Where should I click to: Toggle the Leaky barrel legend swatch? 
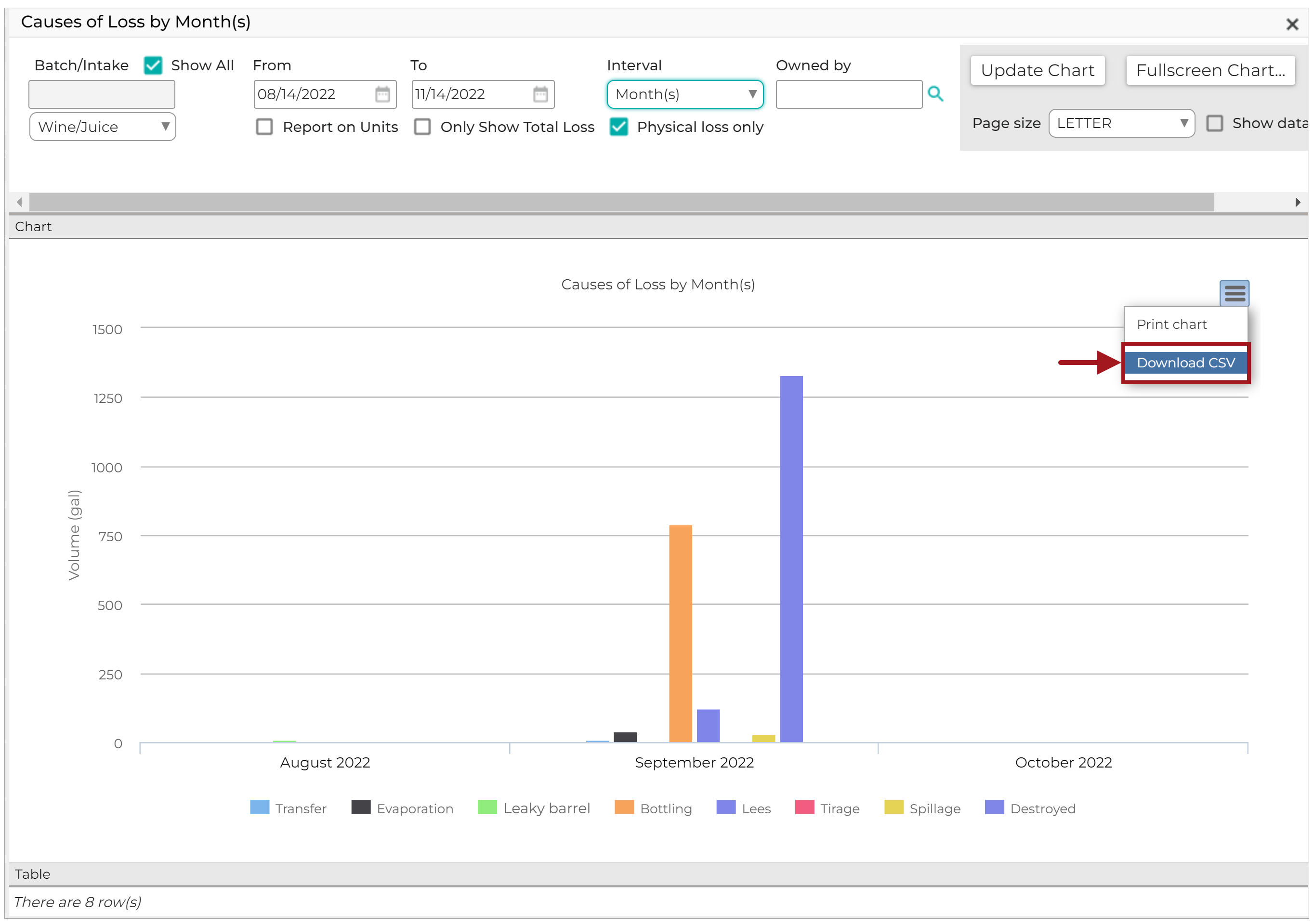point(487,807)
